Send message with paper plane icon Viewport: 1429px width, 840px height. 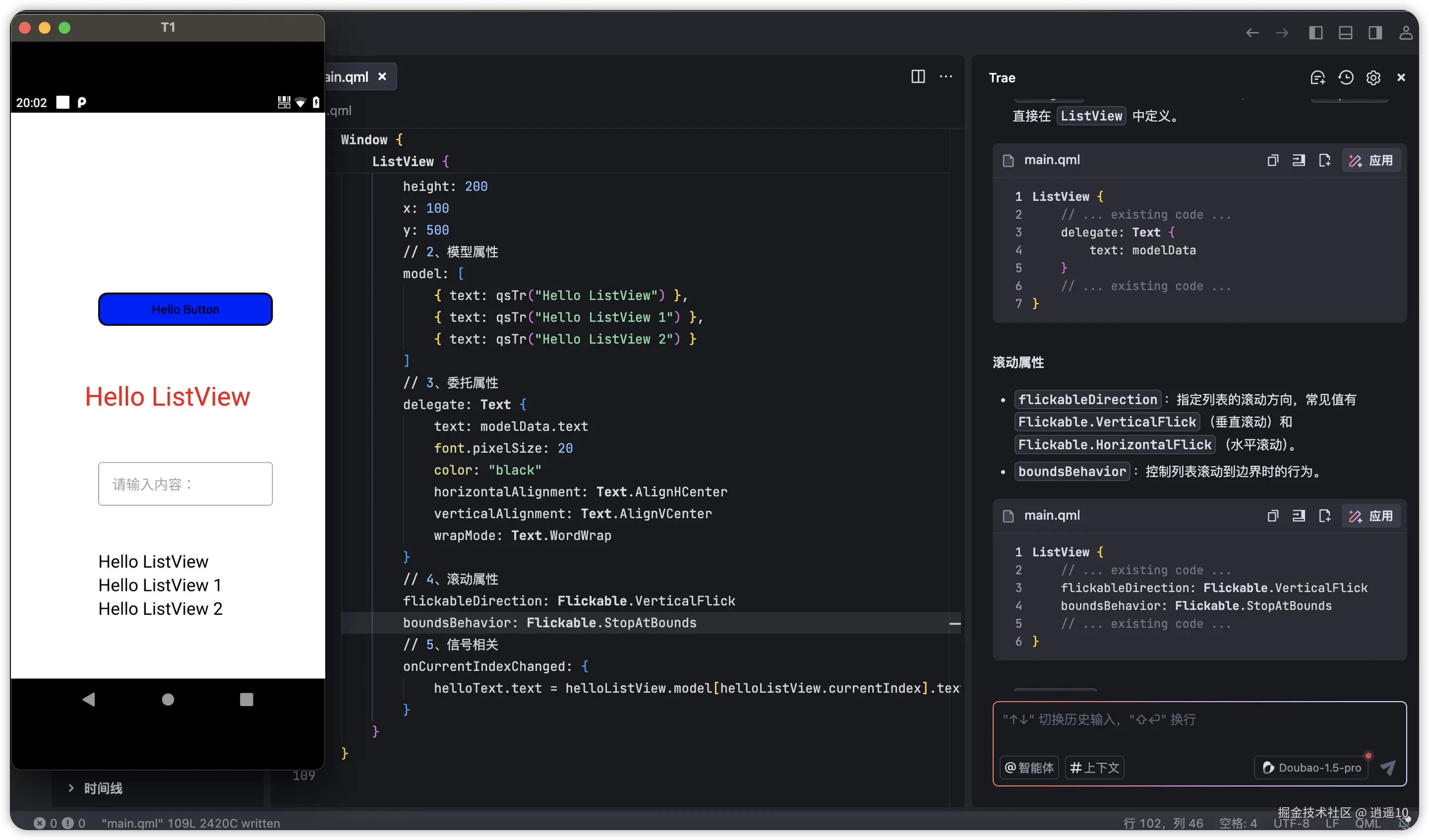pyautogui.click(x=1388, y=768)
